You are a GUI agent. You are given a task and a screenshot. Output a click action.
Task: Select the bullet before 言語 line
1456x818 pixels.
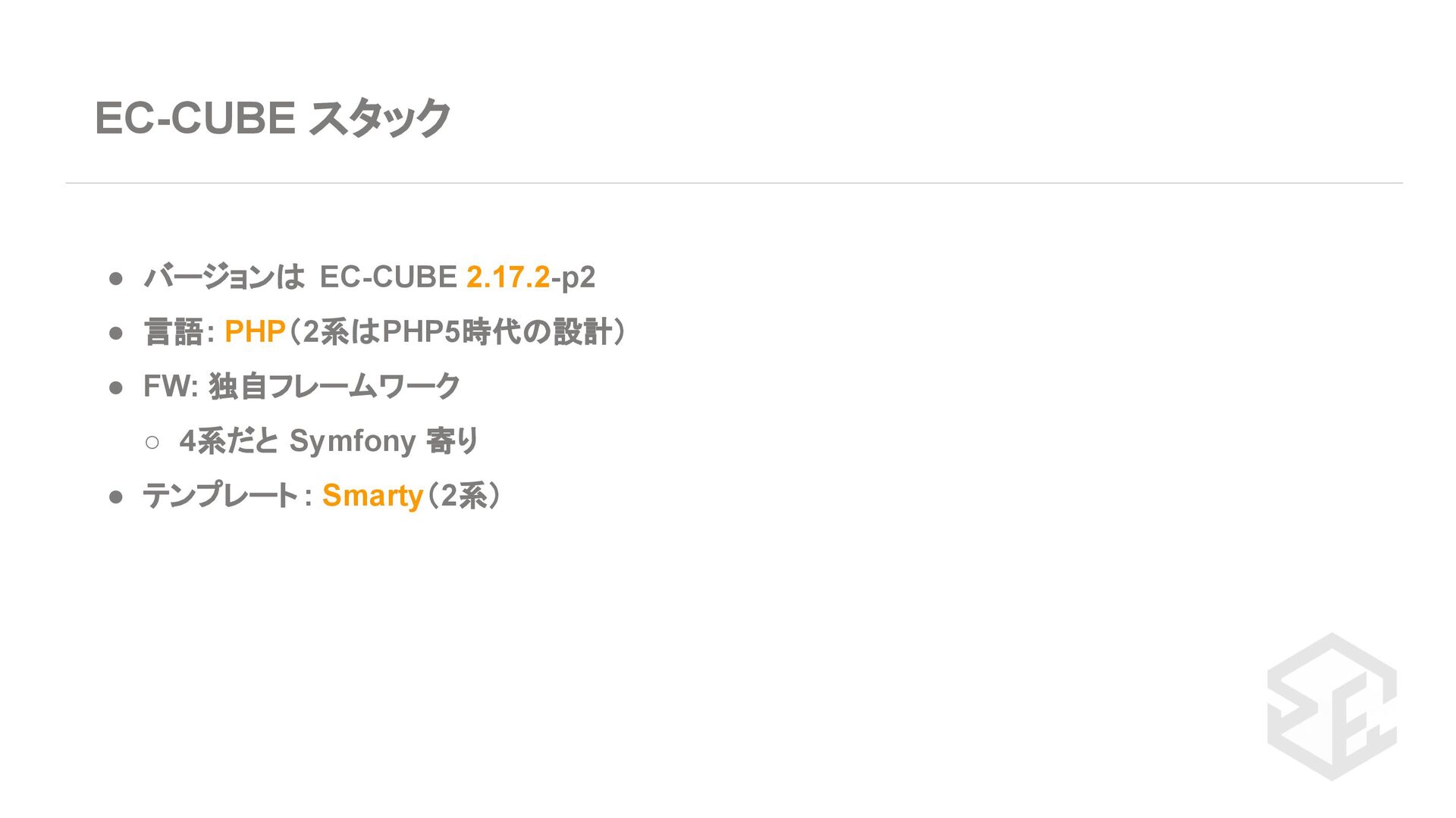pyautogui.click(x=116, y=333)
